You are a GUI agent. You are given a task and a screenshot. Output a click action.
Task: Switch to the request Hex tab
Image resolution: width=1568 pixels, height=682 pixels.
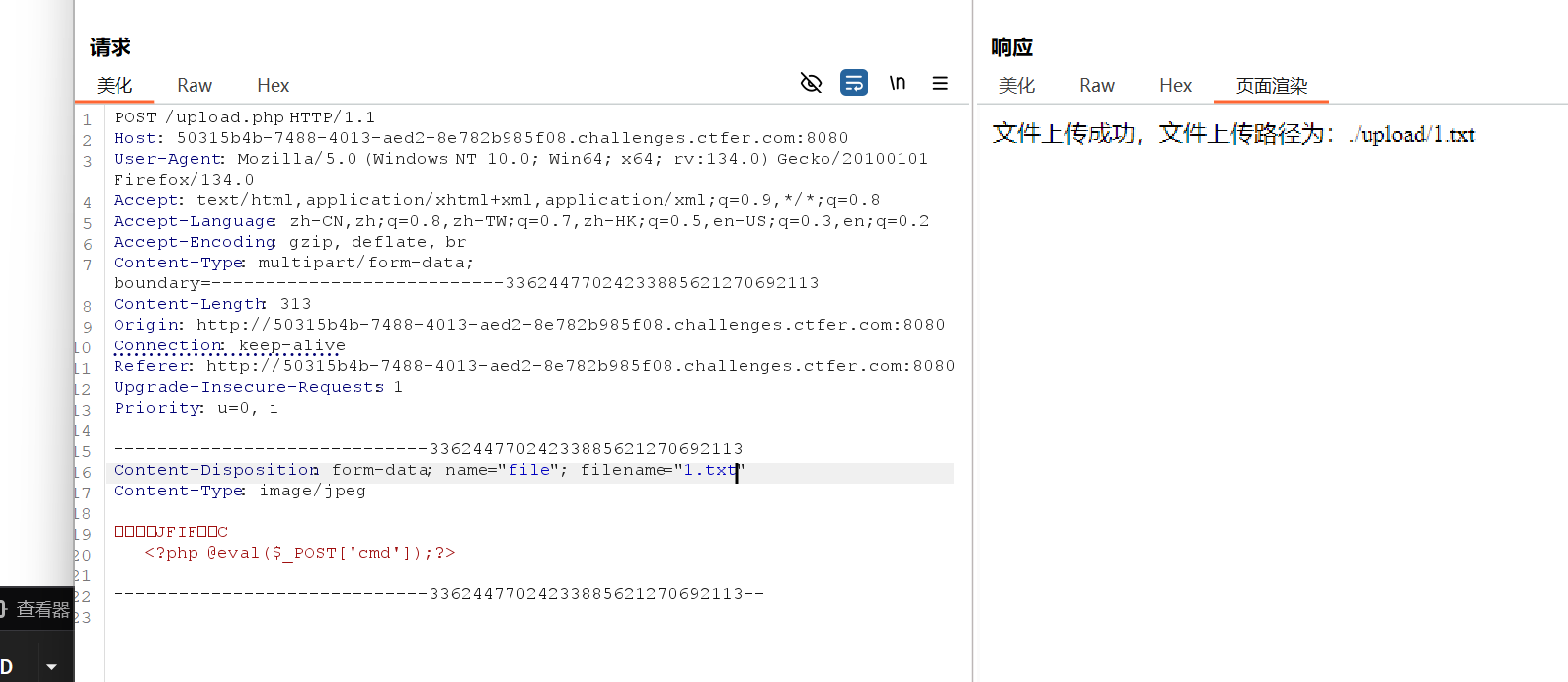(x=273, y=86)
